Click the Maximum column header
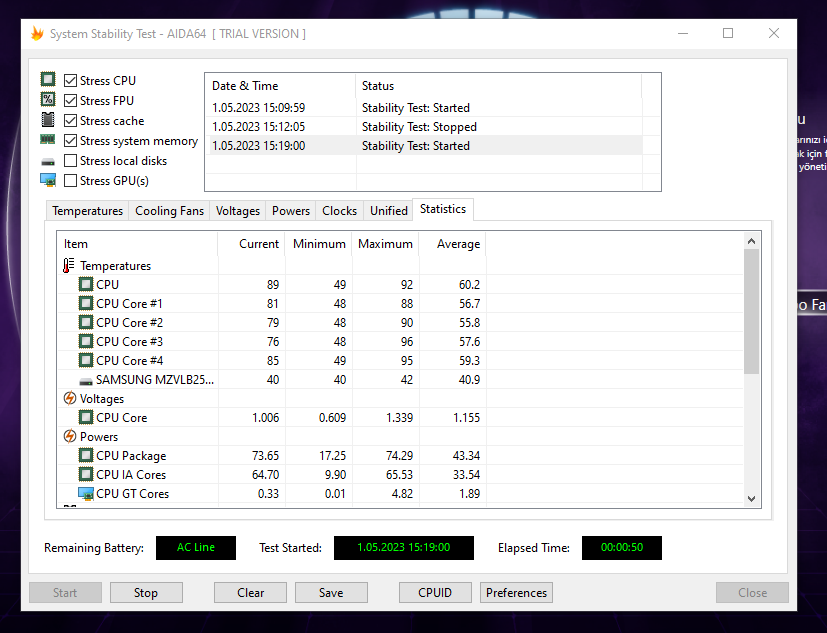 point(386,244)
